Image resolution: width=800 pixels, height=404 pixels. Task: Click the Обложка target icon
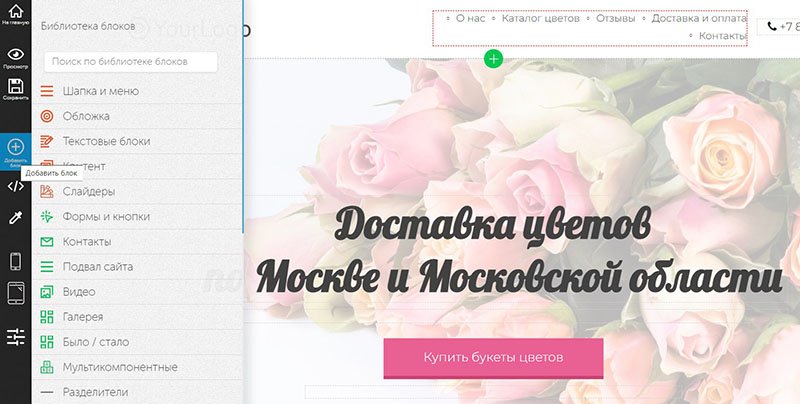point(47,116)
